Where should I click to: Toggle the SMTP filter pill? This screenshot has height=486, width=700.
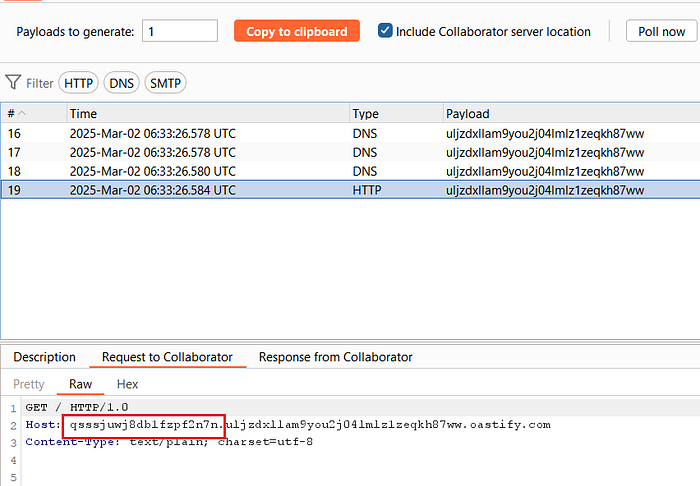[165, 83]
